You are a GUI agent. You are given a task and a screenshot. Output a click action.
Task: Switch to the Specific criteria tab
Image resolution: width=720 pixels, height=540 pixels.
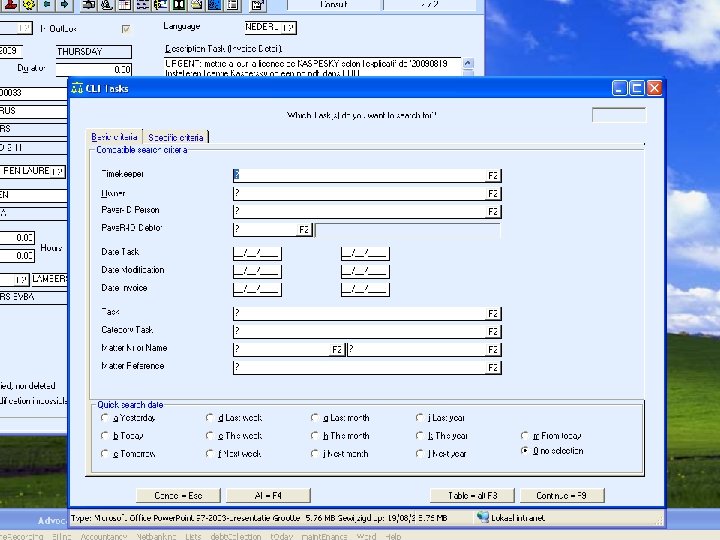tap(176, 137)
